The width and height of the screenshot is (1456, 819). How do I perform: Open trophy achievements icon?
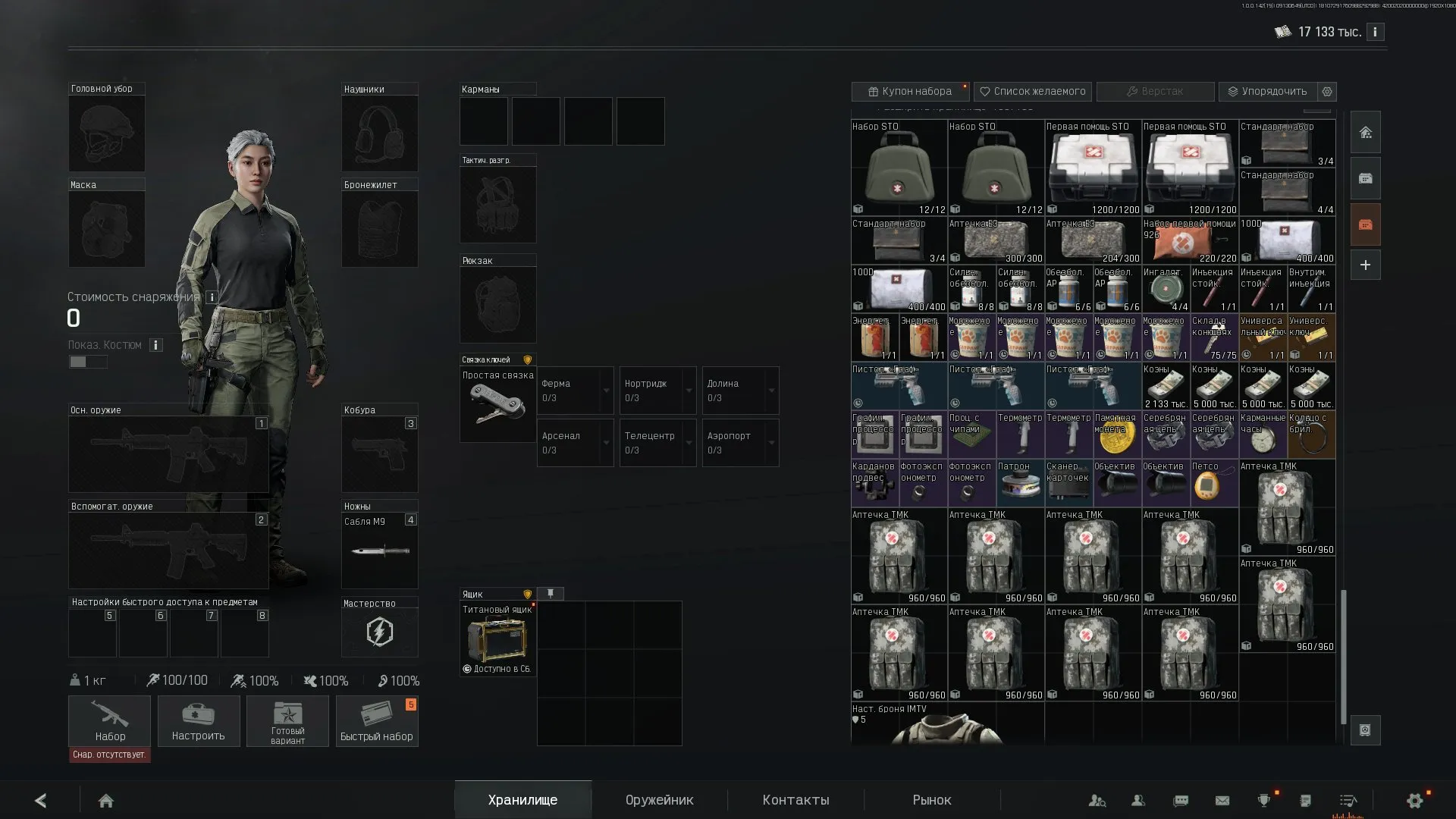[x=1264, y=800]
